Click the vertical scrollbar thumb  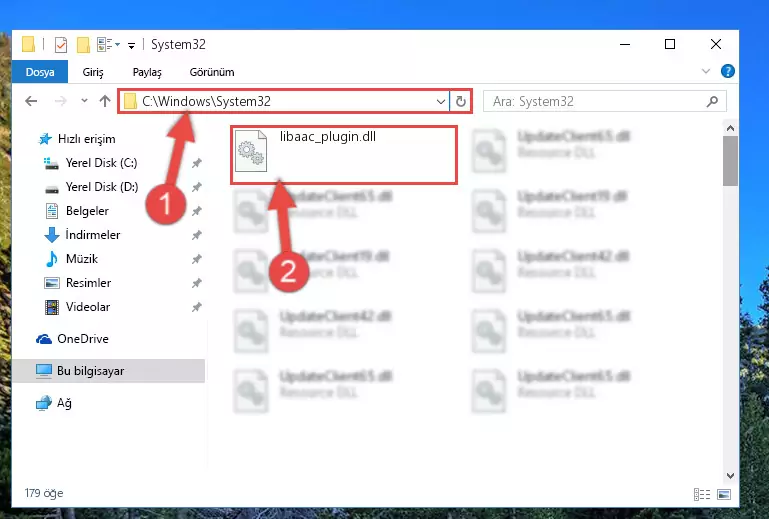pyautogui.click(x=730, y=161)
